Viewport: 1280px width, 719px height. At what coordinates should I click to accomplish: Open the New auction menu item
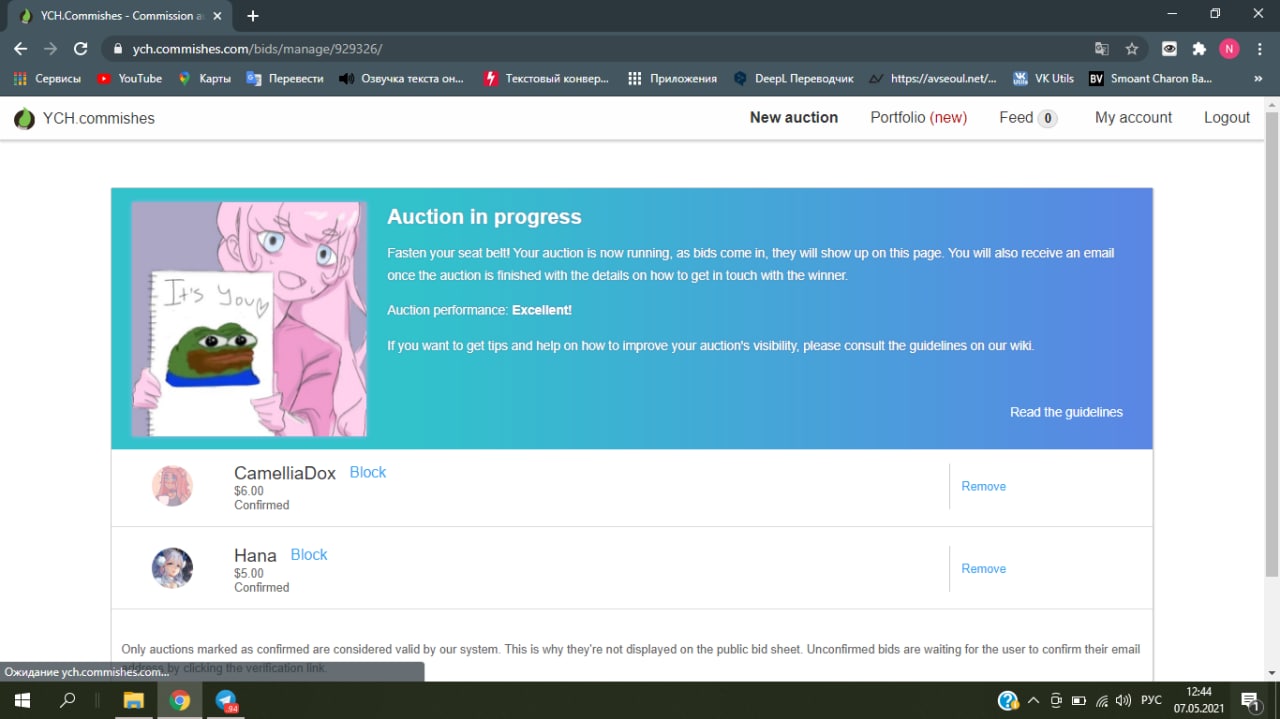tap(794, 117)
